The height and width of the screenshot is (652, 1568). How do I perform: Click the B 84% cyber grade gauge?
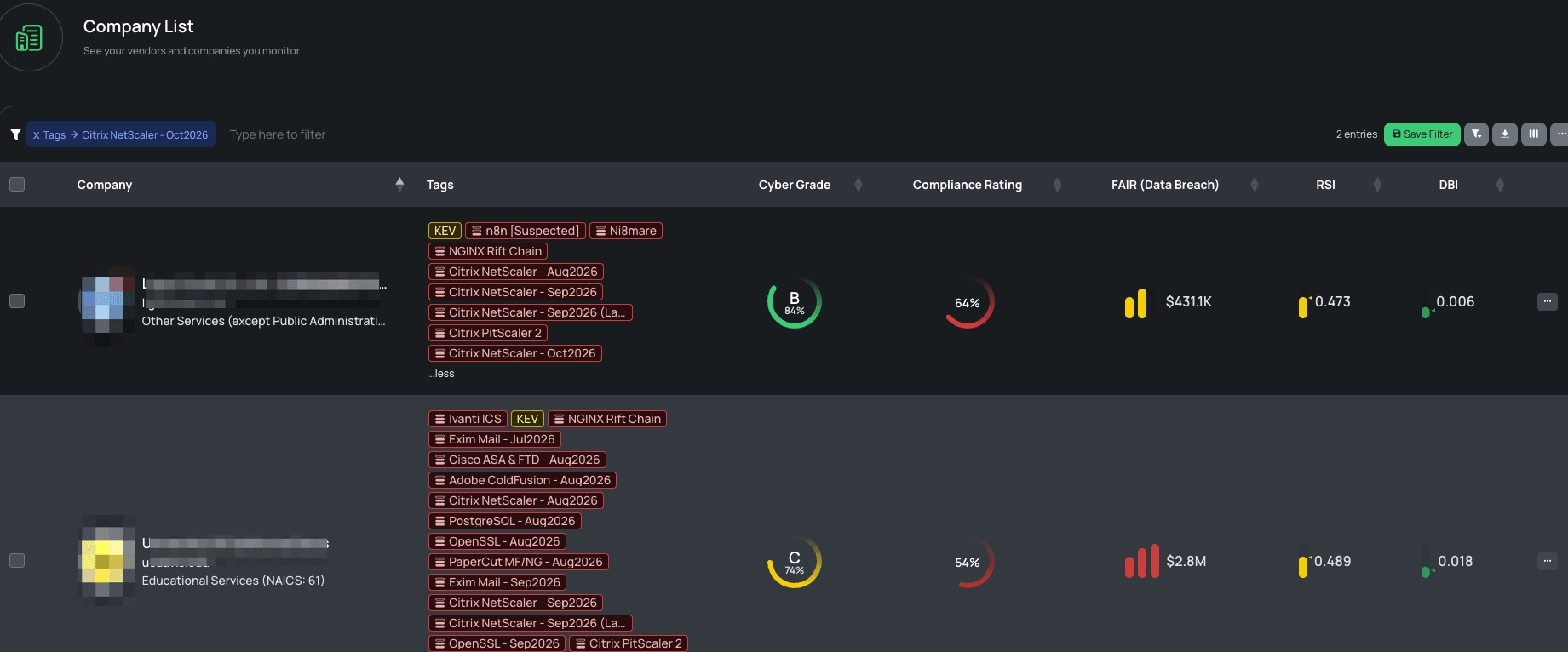tap(795, 302)
